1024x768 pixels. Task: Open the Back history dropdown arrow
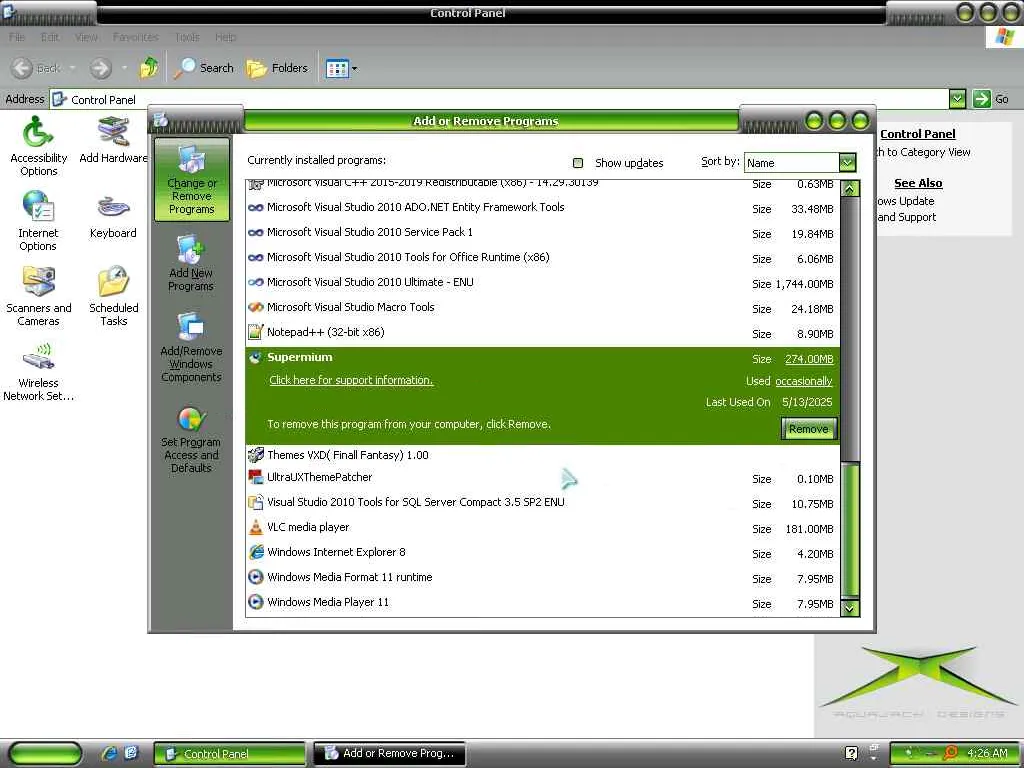pos(72,68)
